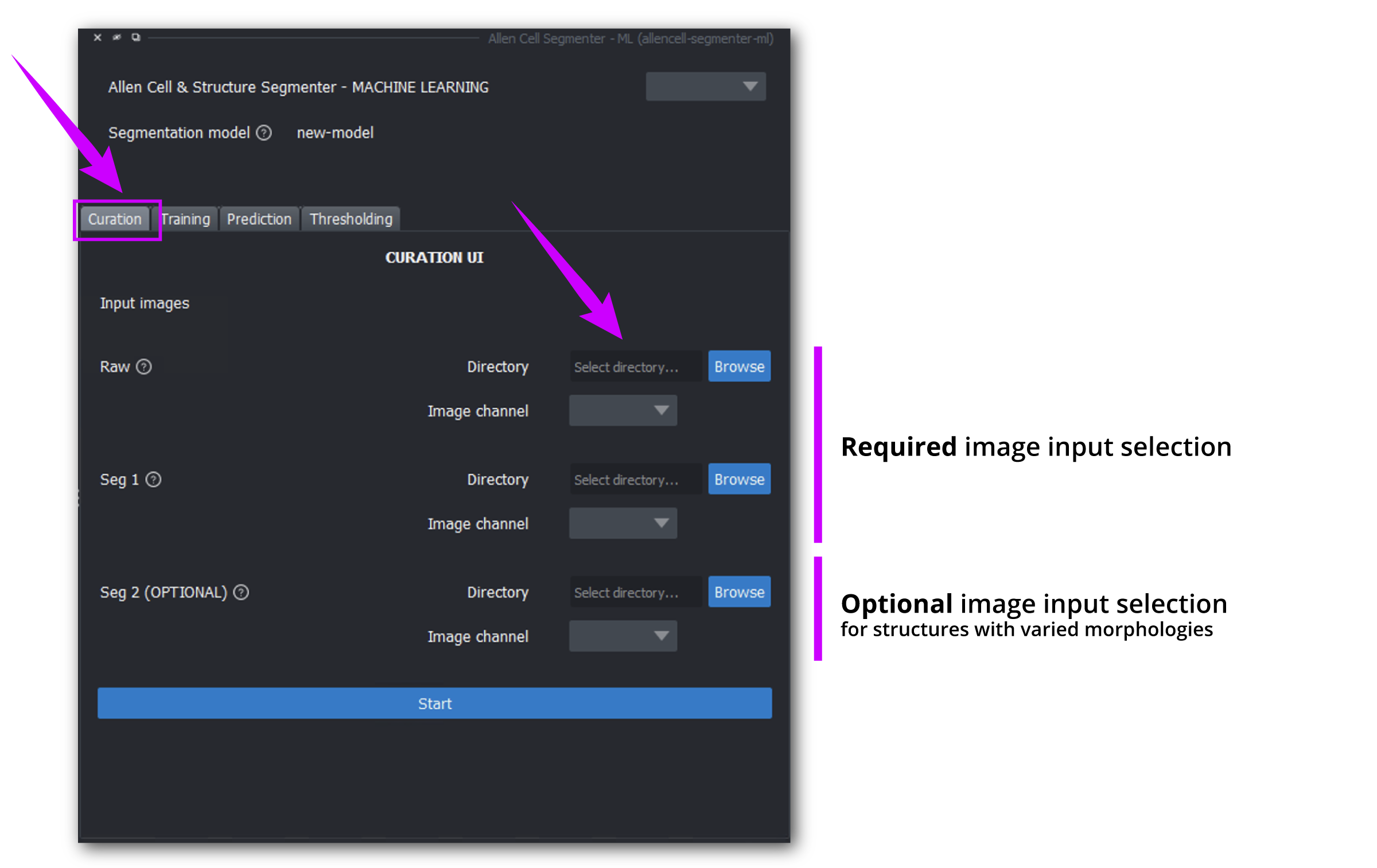The height and width of the screenshot is (868, 1377).
Task: Click the 'Input images' label
Action: tap(145, 303)
